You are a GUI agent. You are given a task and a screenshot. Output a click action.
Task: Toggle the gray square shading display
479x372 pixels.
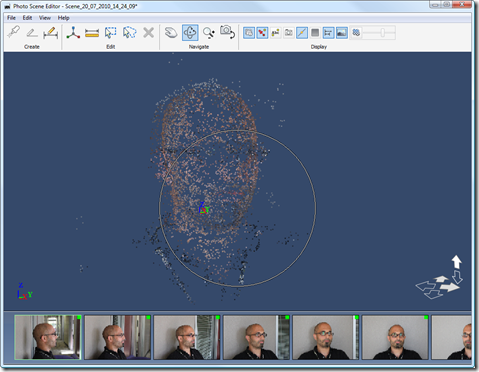(x=315, y=33)
